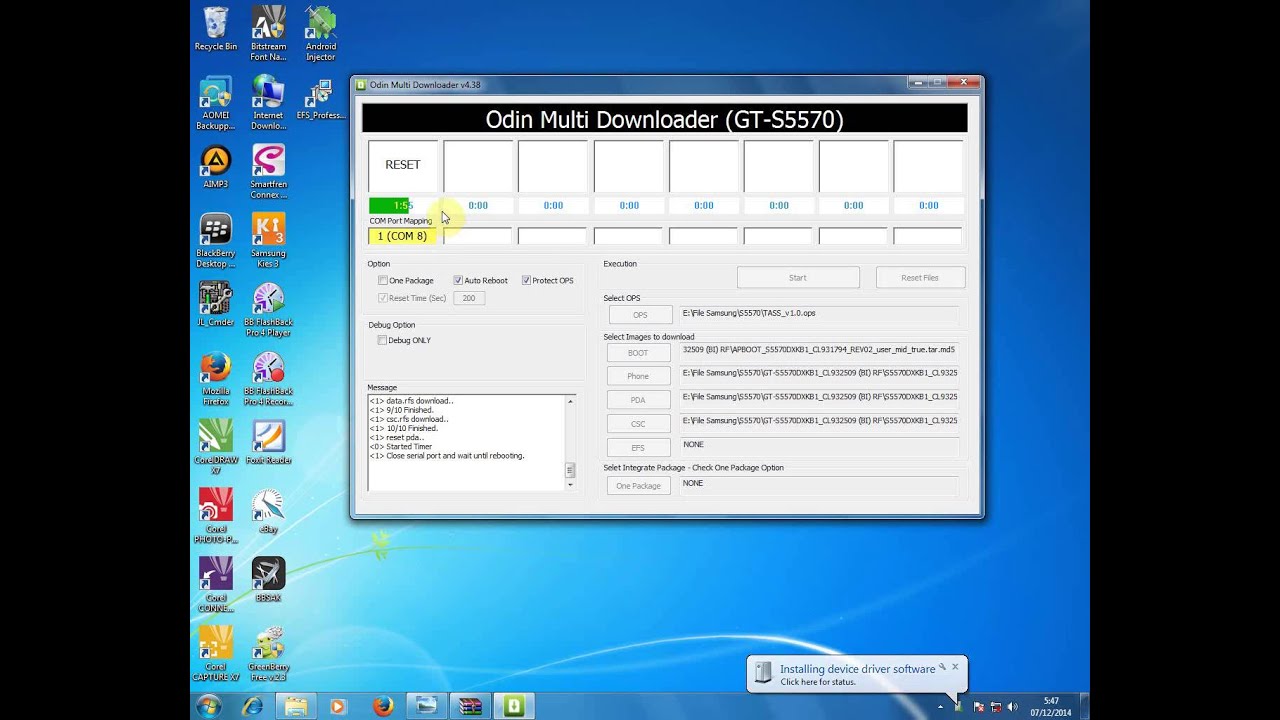Click the CSC image button

639,424
